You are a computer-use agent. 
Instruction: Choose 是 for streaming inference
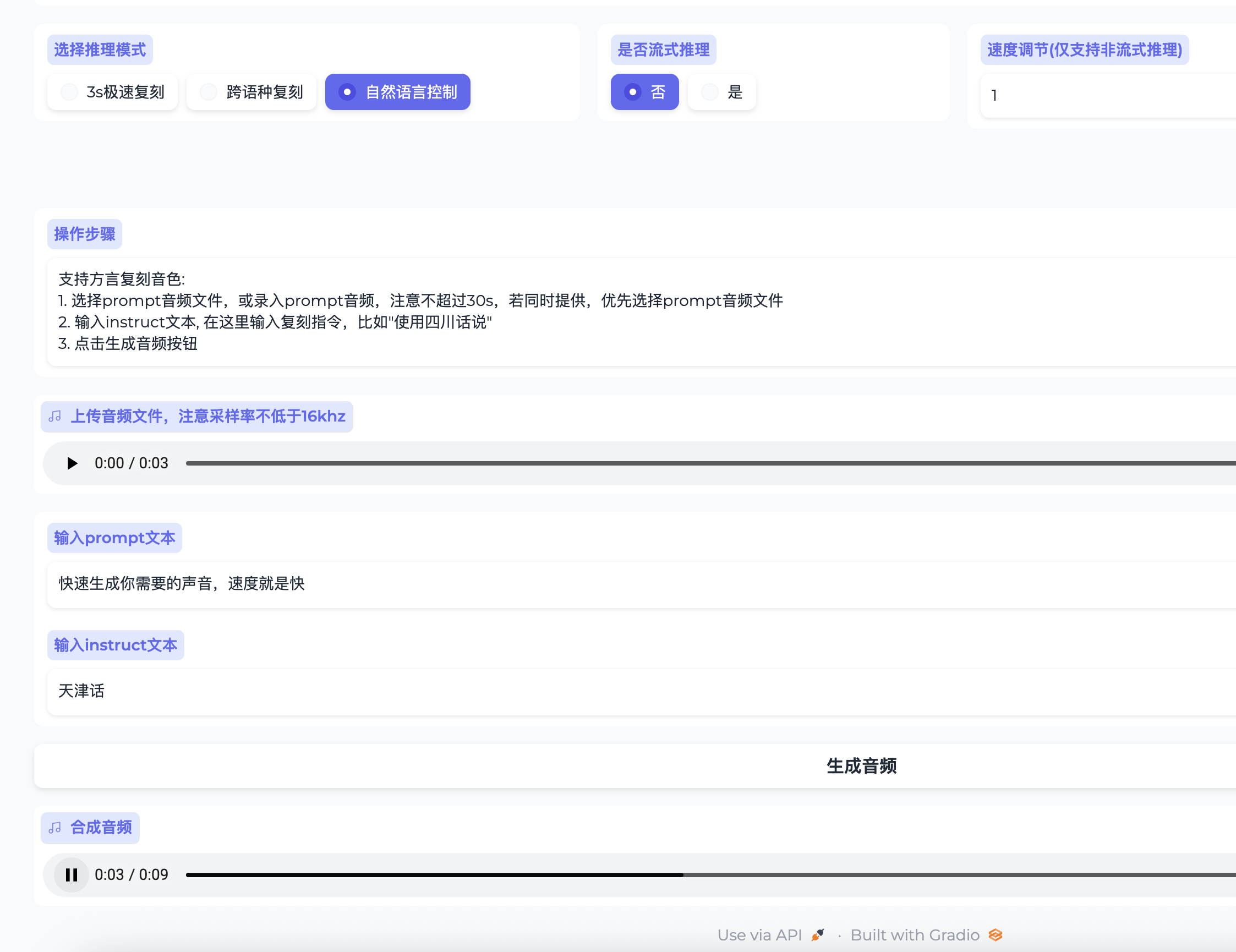(721, 92)
